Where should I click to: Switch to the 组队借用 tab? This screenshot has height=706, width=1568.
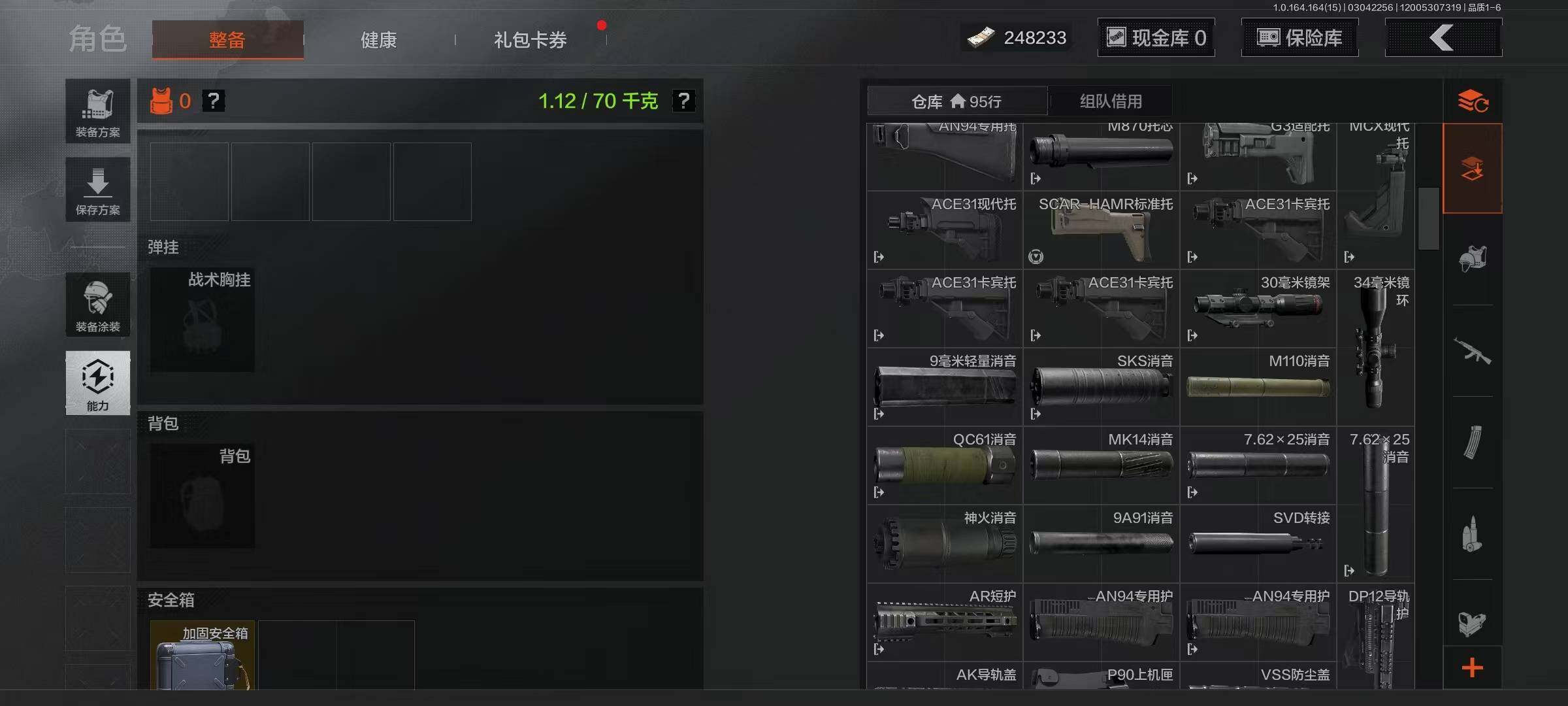[x=1111, y=101]
